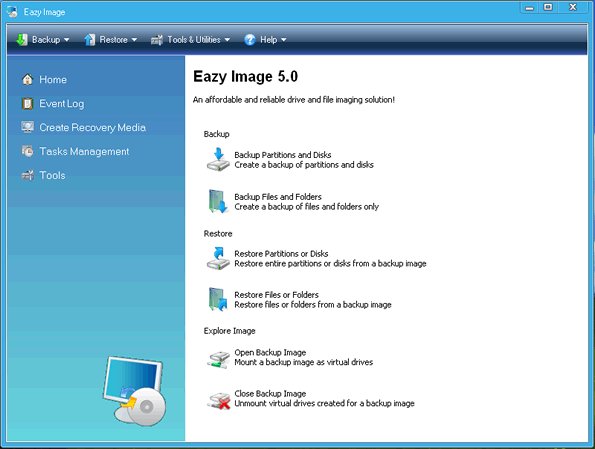Screen dimensions: 595x449
Task: Minimize the Eazy Image window
Action: click(530, 8)
